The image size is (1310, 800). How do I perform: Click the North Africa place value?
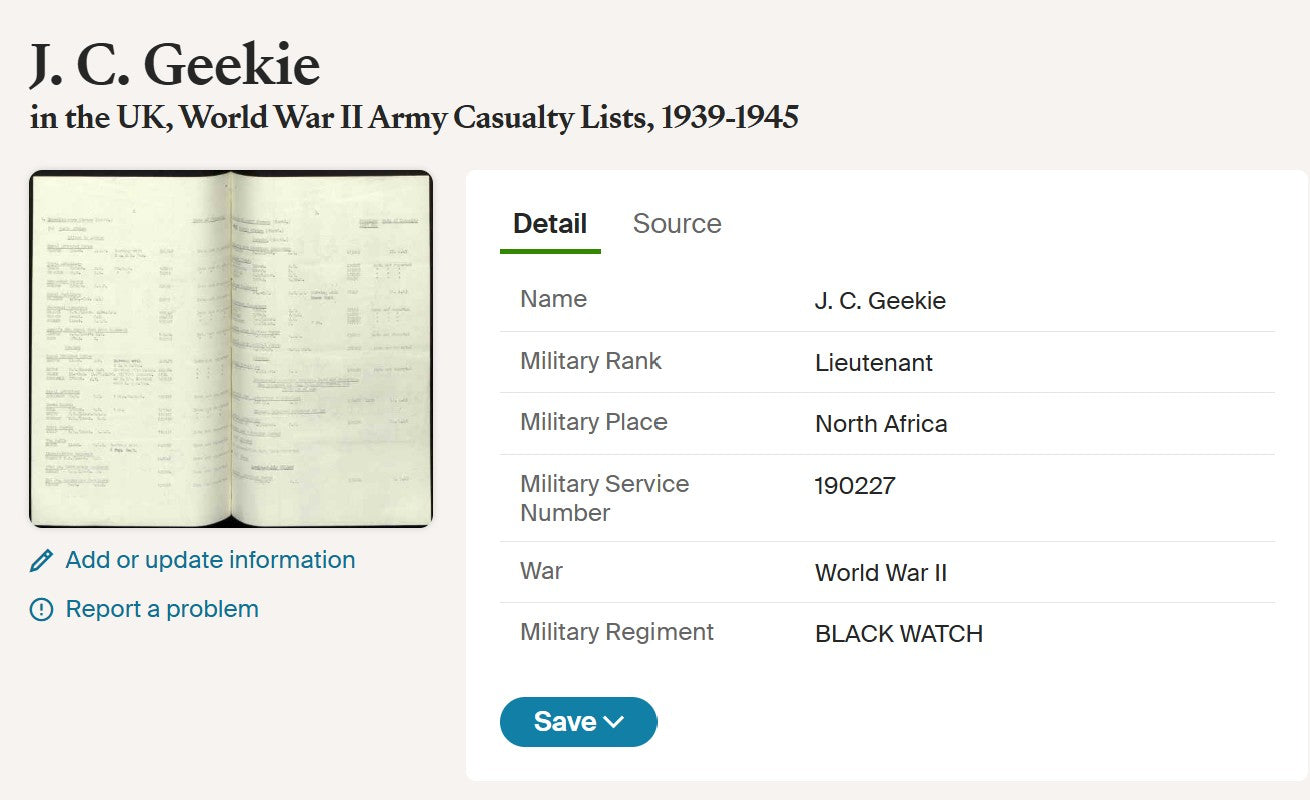click(x=881, y=424)
